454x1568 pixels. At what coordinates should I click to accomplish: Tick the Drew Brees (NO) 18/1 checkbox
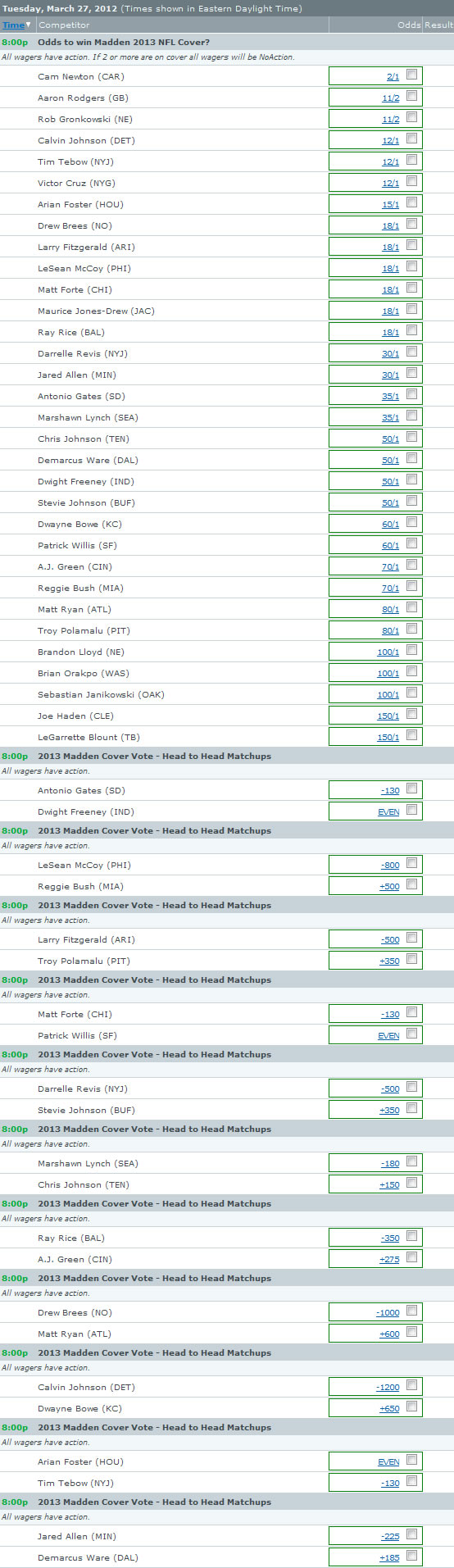411,224
